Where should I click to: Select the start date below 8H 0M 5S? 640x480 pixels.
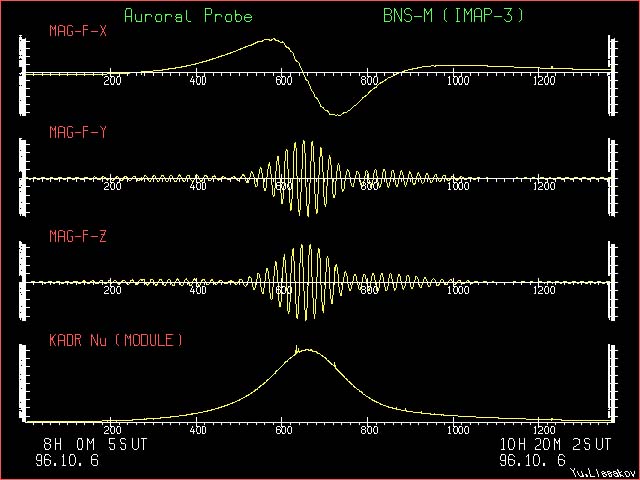[71, 460]
